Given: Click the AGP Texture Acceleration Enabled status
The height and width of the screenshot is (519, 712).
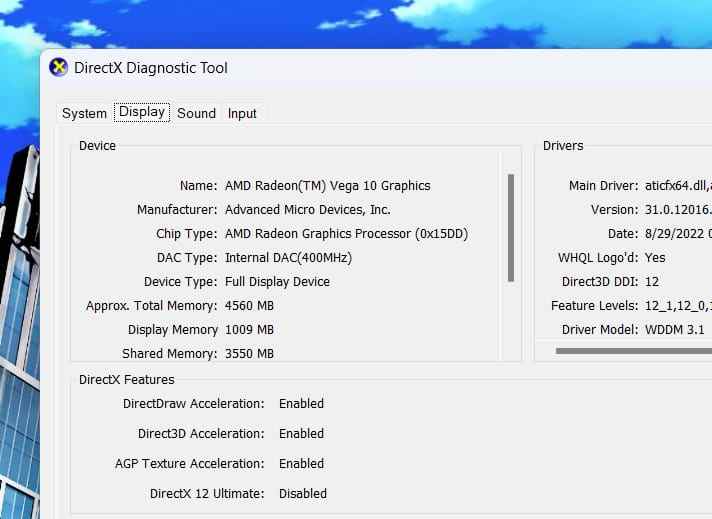Looking at the screenshot, I should click(302, 464).
